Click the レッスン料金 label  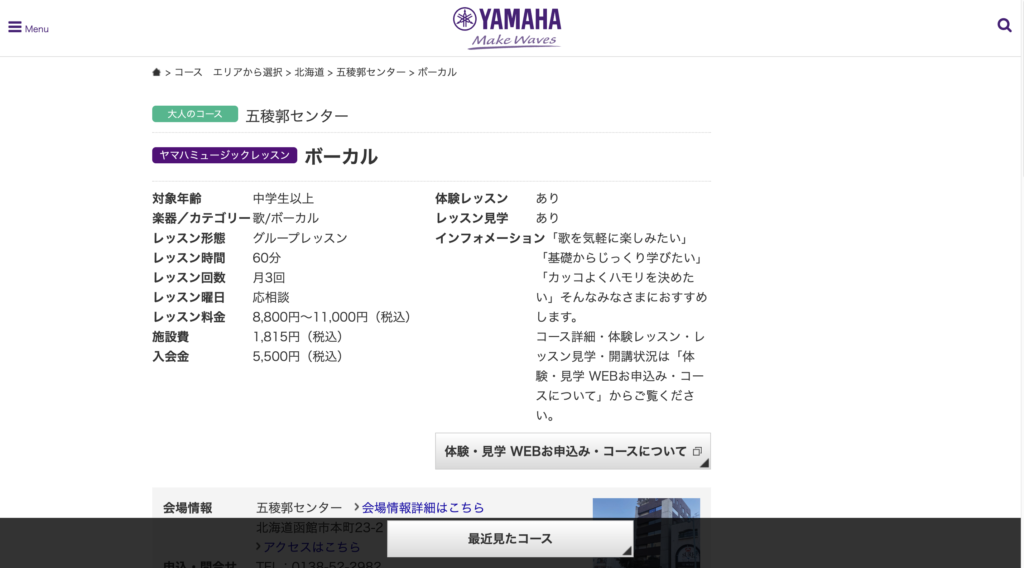coord(189,317)
